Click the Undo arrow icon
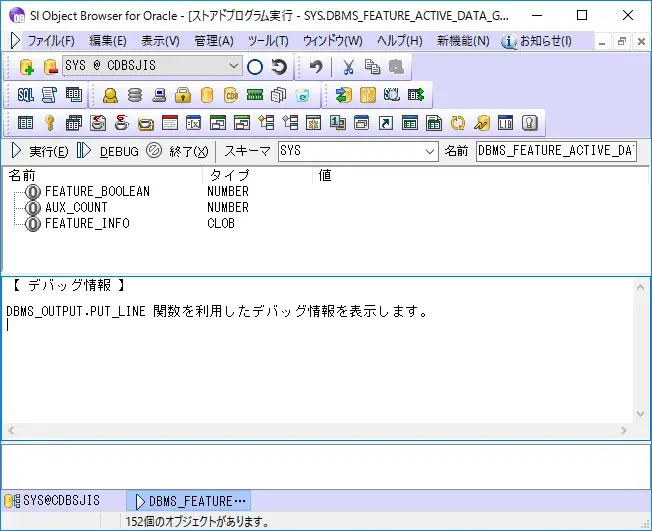This screenshot has width=652, height=531. (316, 67)
